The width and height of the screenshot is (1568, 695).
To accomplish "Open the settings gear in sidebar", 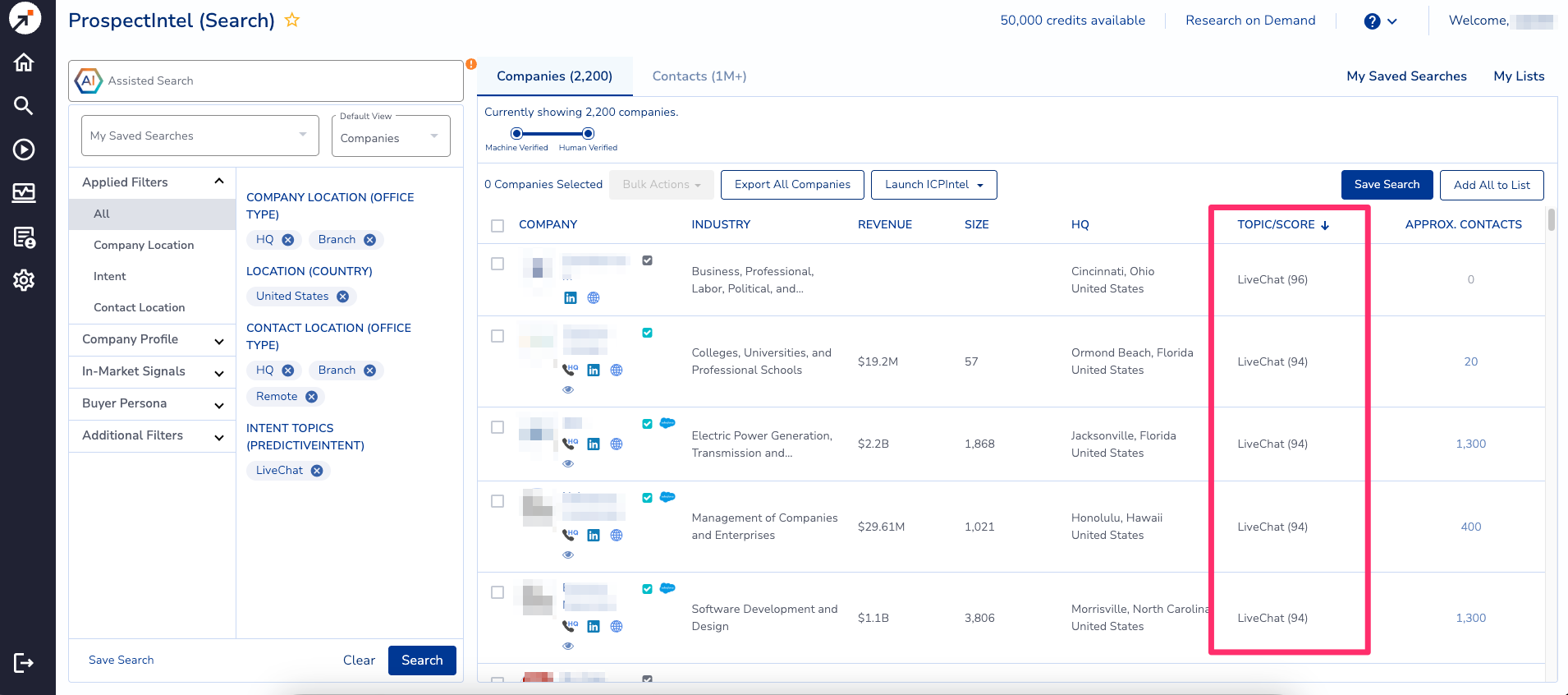I will click(x=24, y=280).
